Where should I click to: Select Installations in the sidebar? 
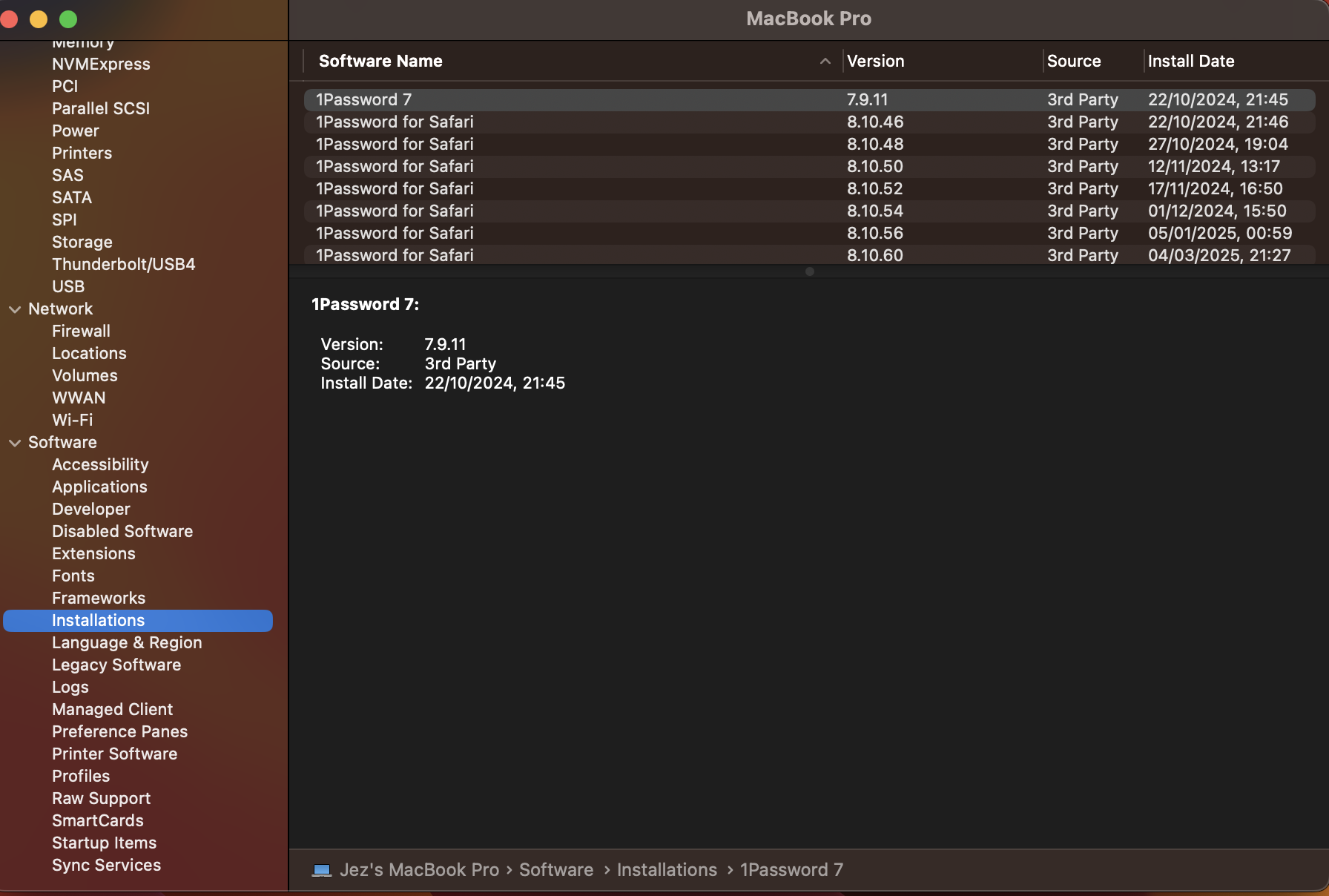(x=138, y=621)
